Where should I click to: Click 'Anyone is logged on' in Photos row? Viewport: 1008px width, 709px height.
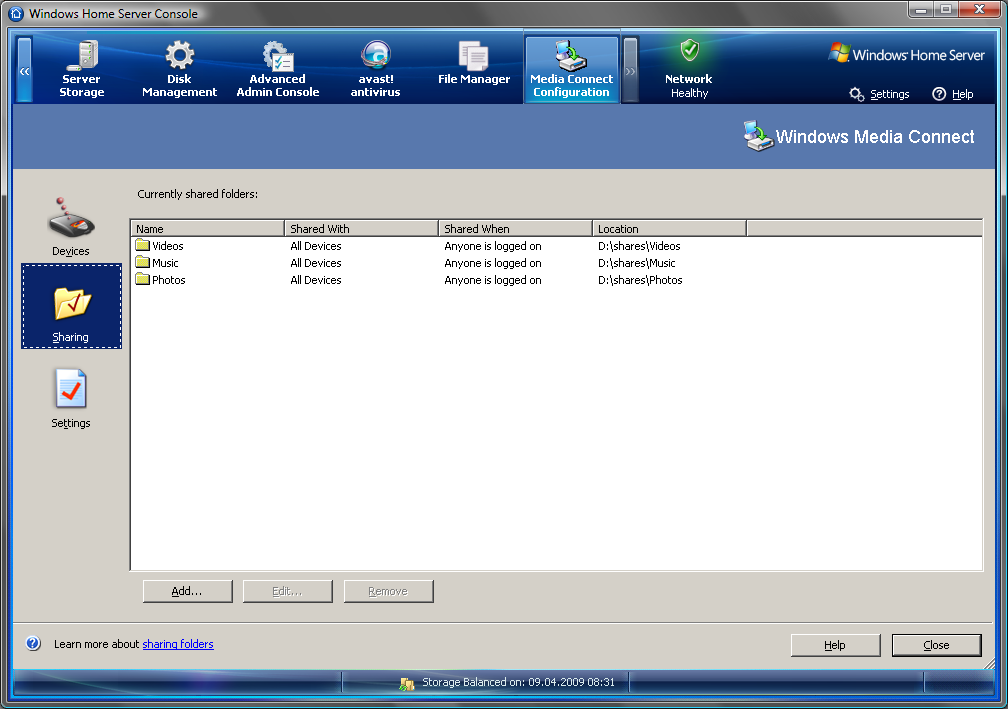pos(492,280)
